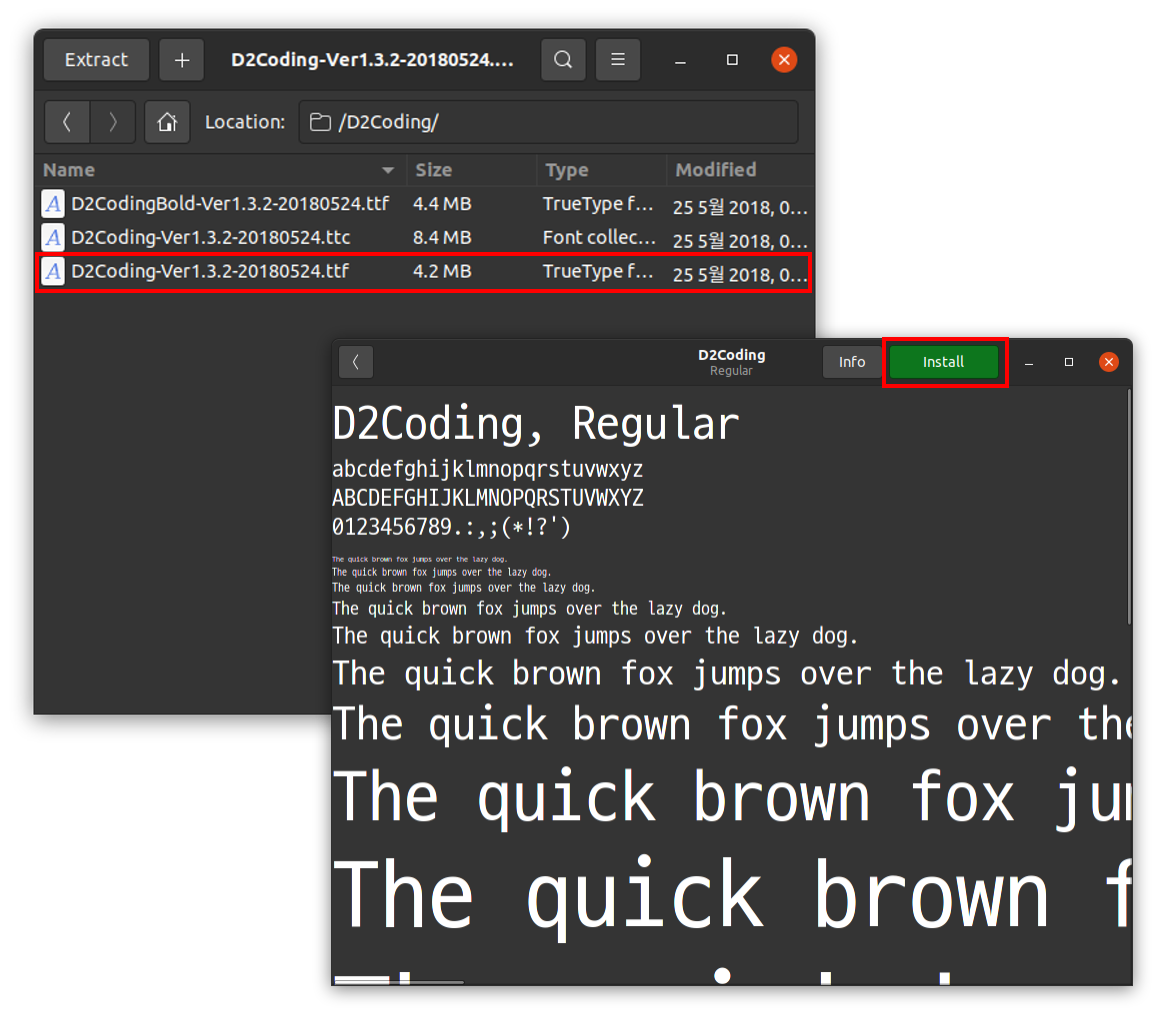Click the digits and punctuation sample line
The image size is (1158, 1014).
click(x=451, y=527)
